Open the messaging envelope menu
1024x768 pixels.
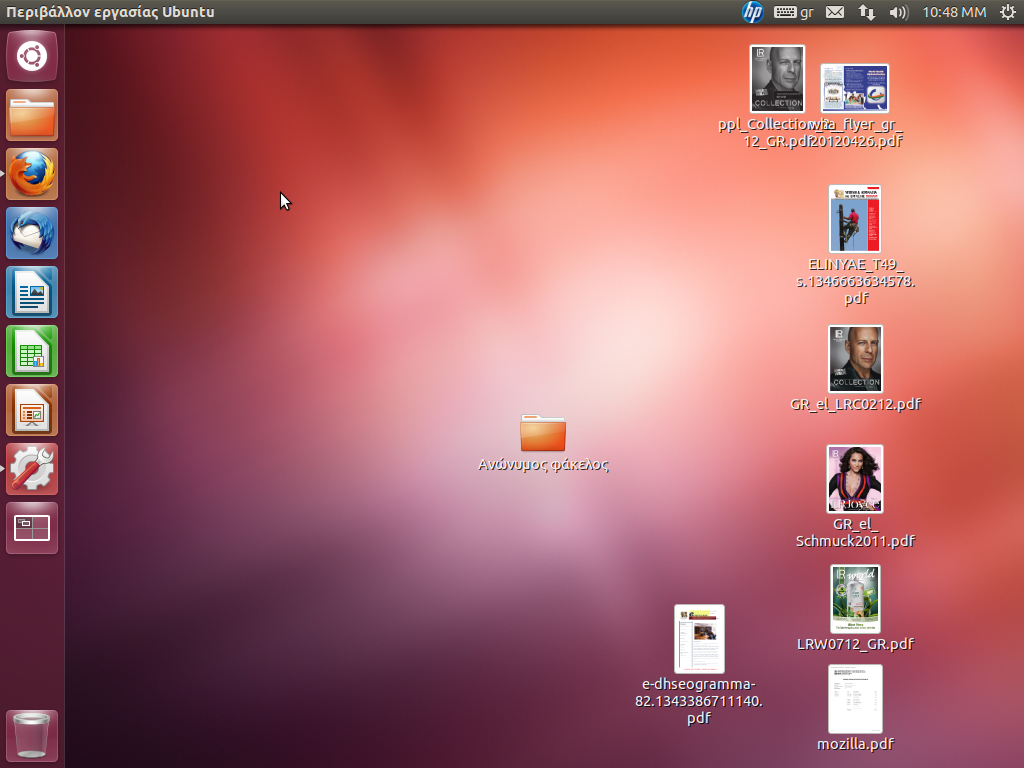[835, 12]
